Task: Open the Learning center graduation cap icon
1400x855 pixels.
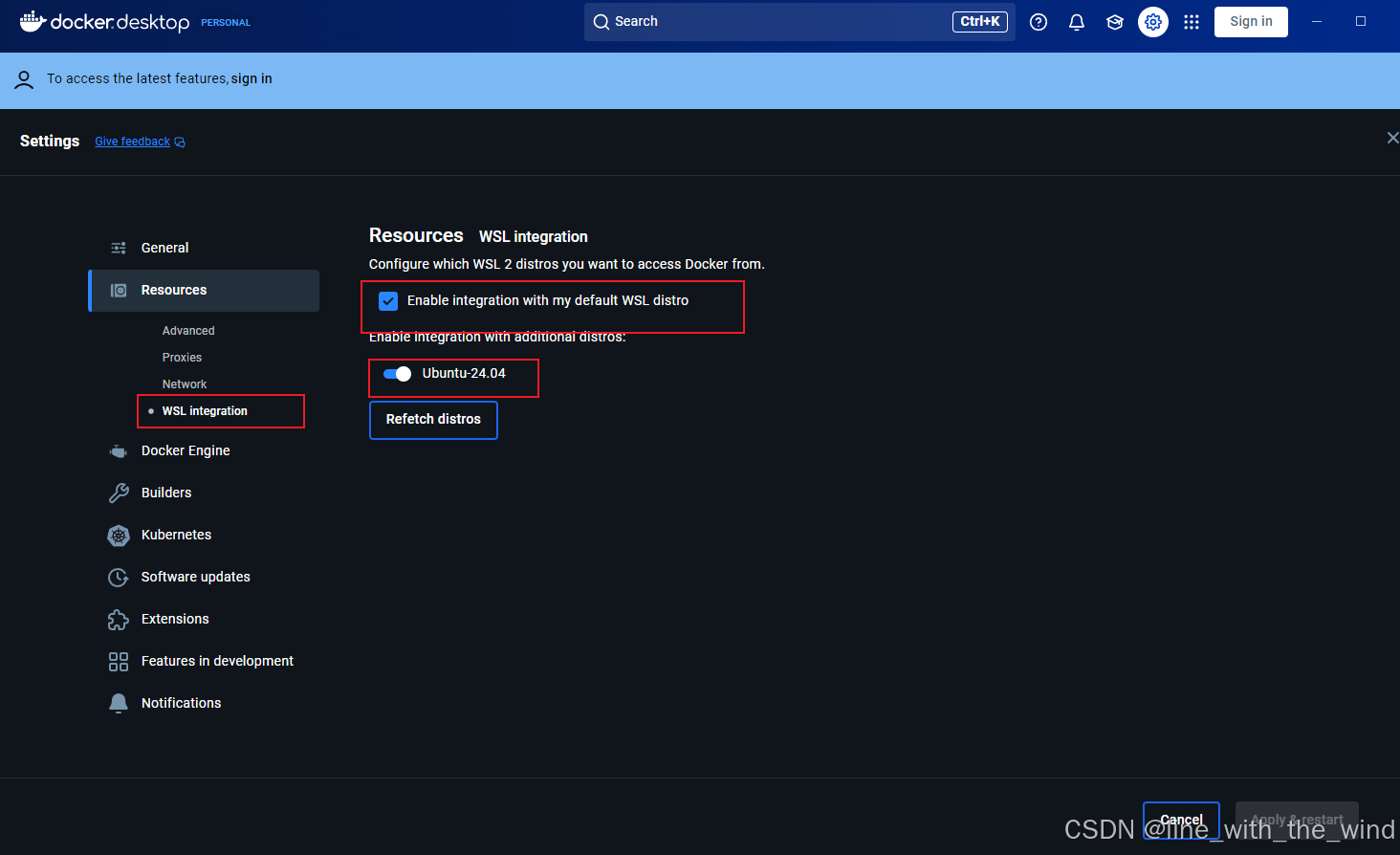Action: [1115, 22]
